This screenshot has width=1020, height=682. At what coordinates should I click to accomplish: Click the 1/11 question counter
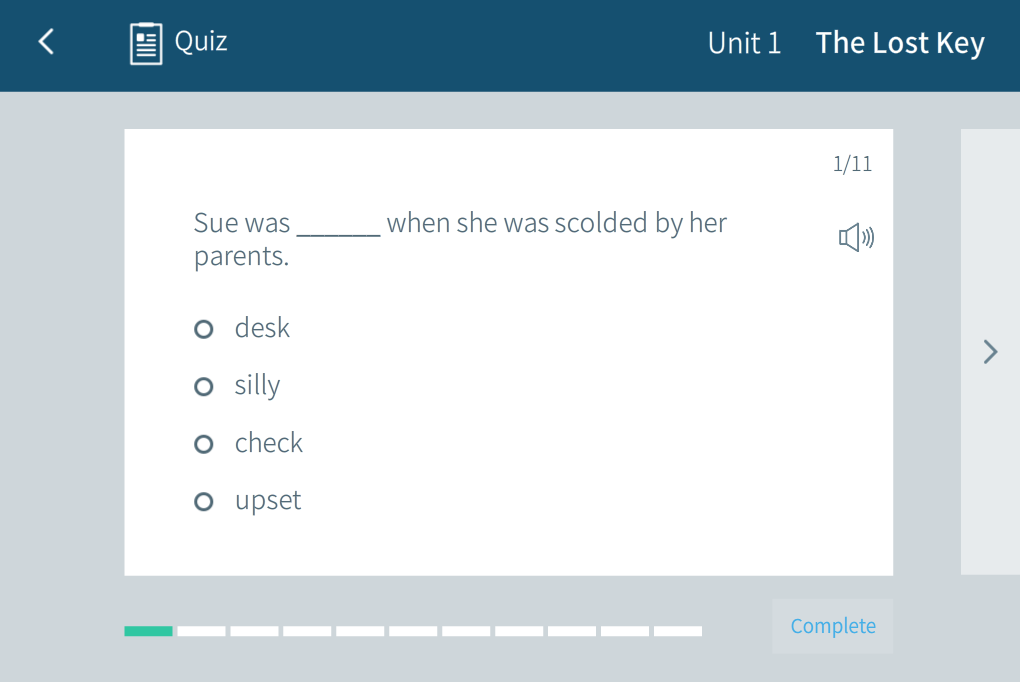[x=852, y=164]
